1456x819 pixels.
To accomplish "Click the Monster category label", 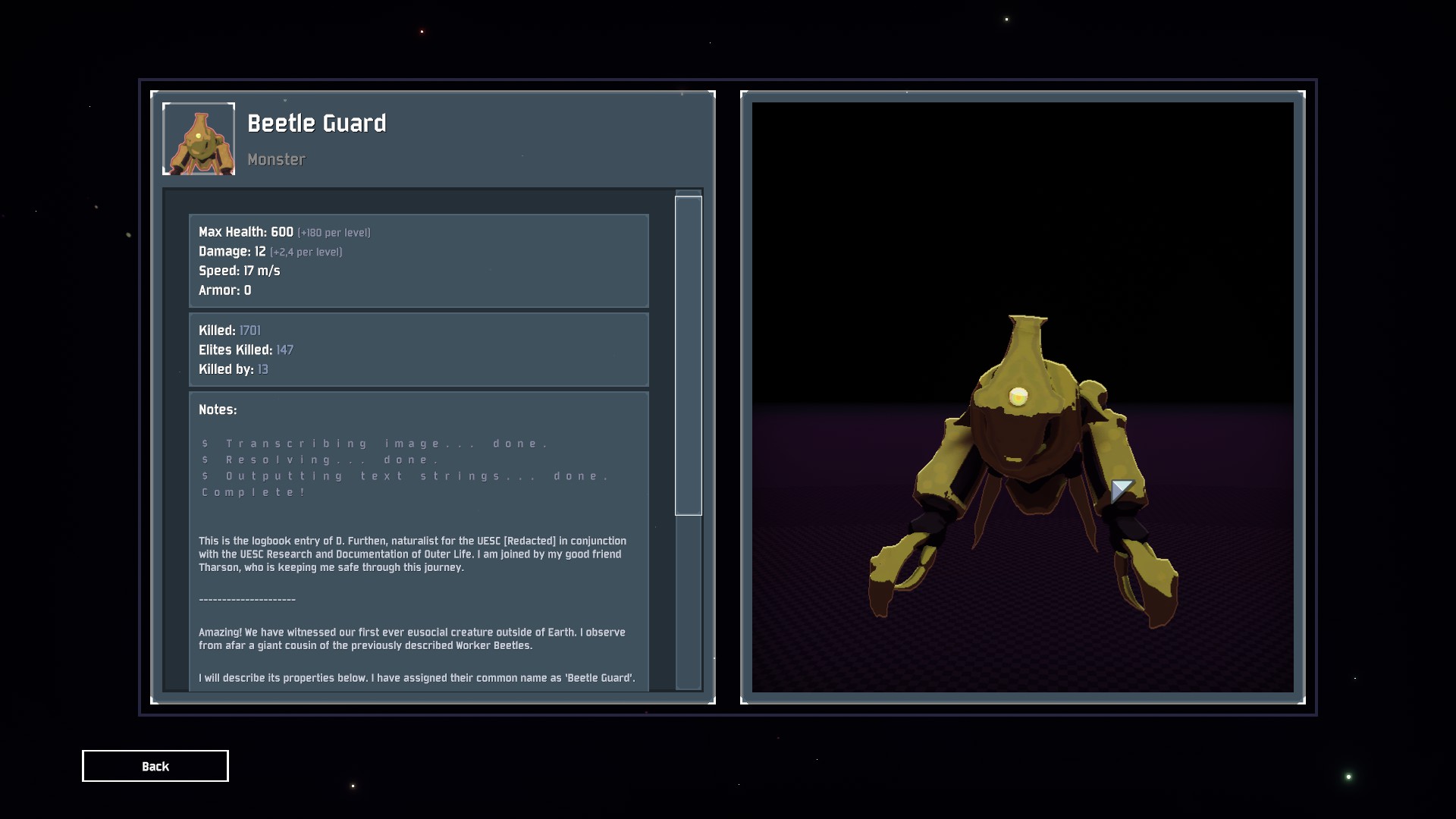I will [276, 159].
